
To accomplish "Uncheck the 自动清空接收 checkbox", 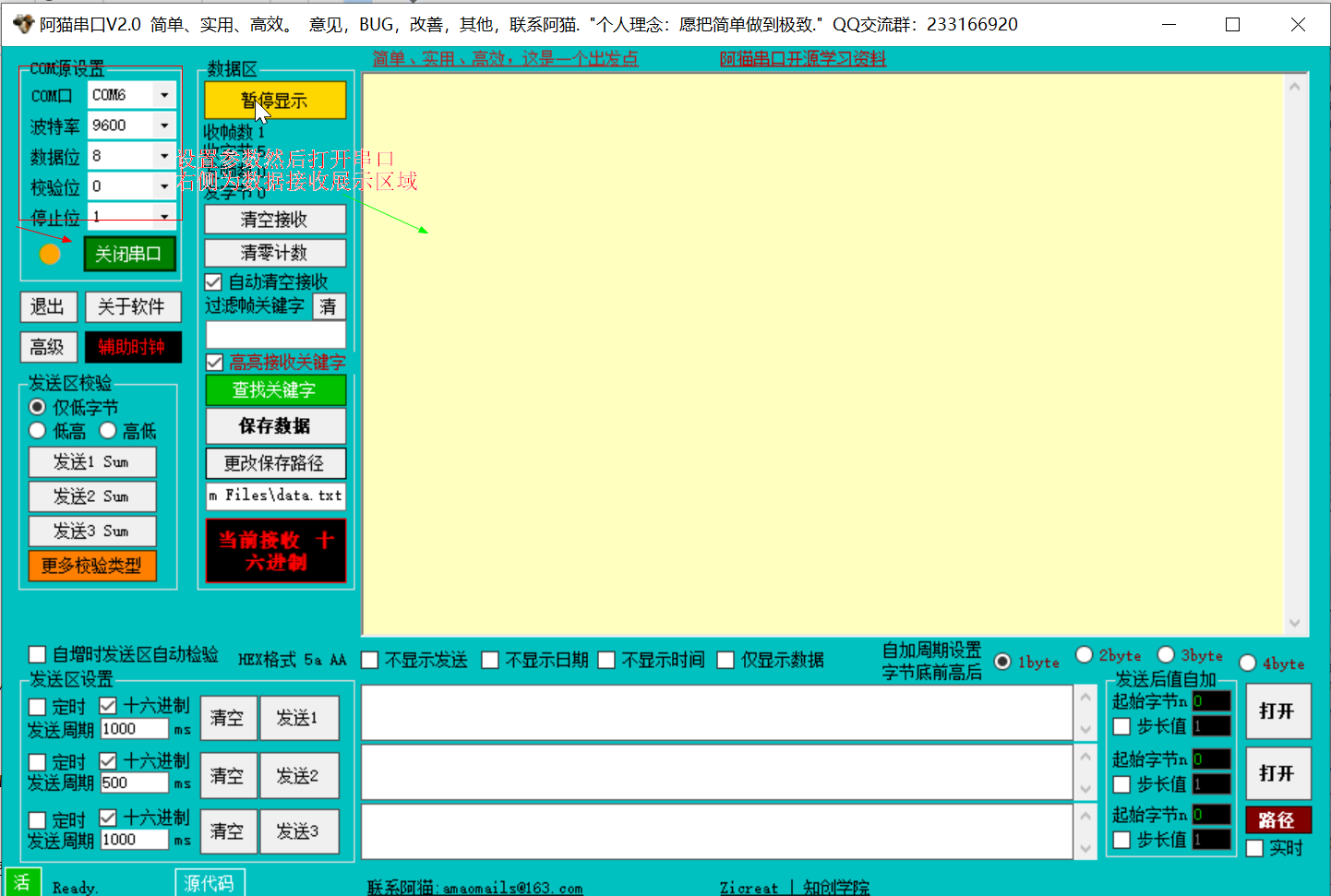I will 213,281.
